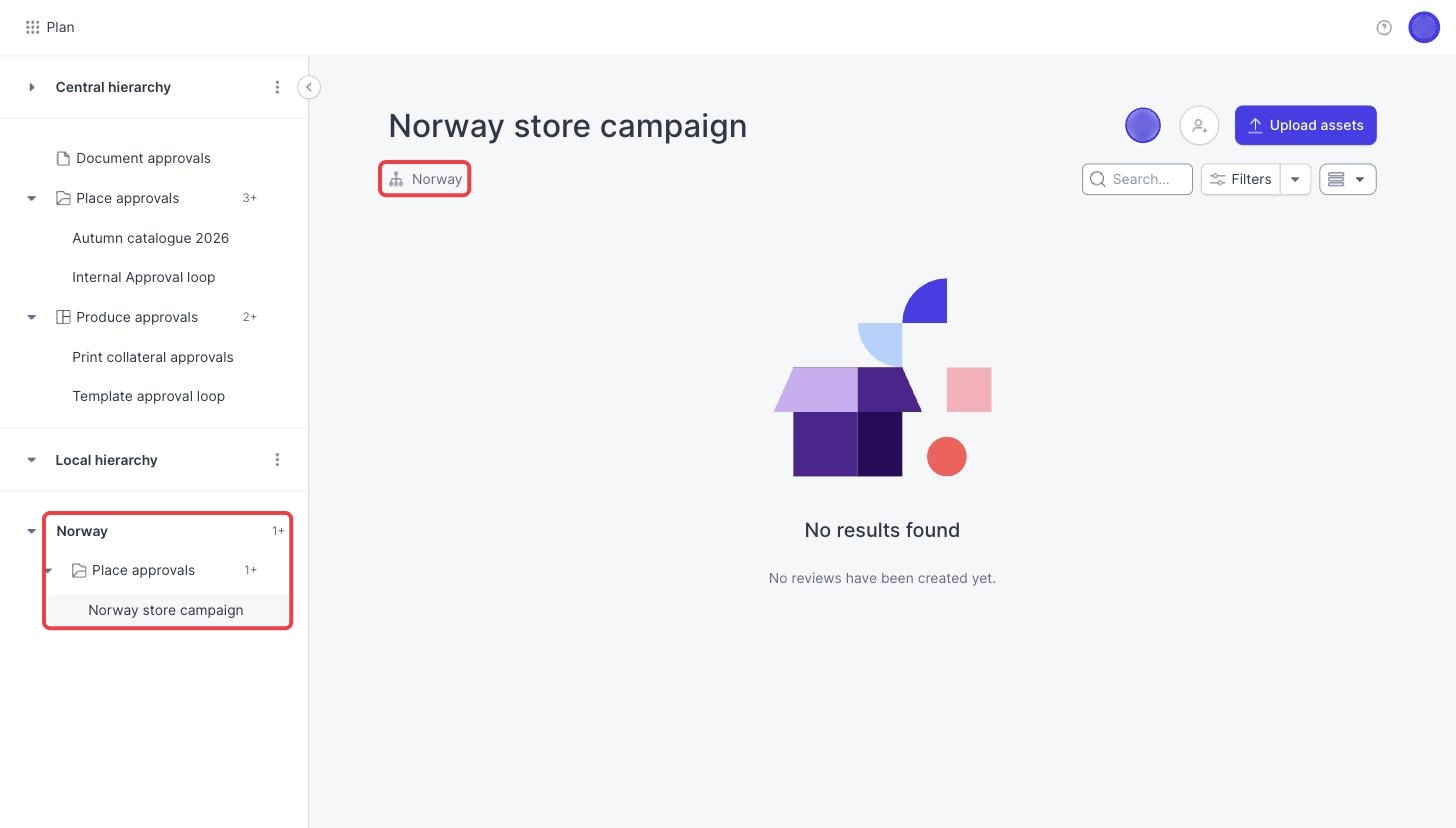Open the help question mark icon
The height and width of the screenshot is (828, 1456).
tap(1384, 28)
